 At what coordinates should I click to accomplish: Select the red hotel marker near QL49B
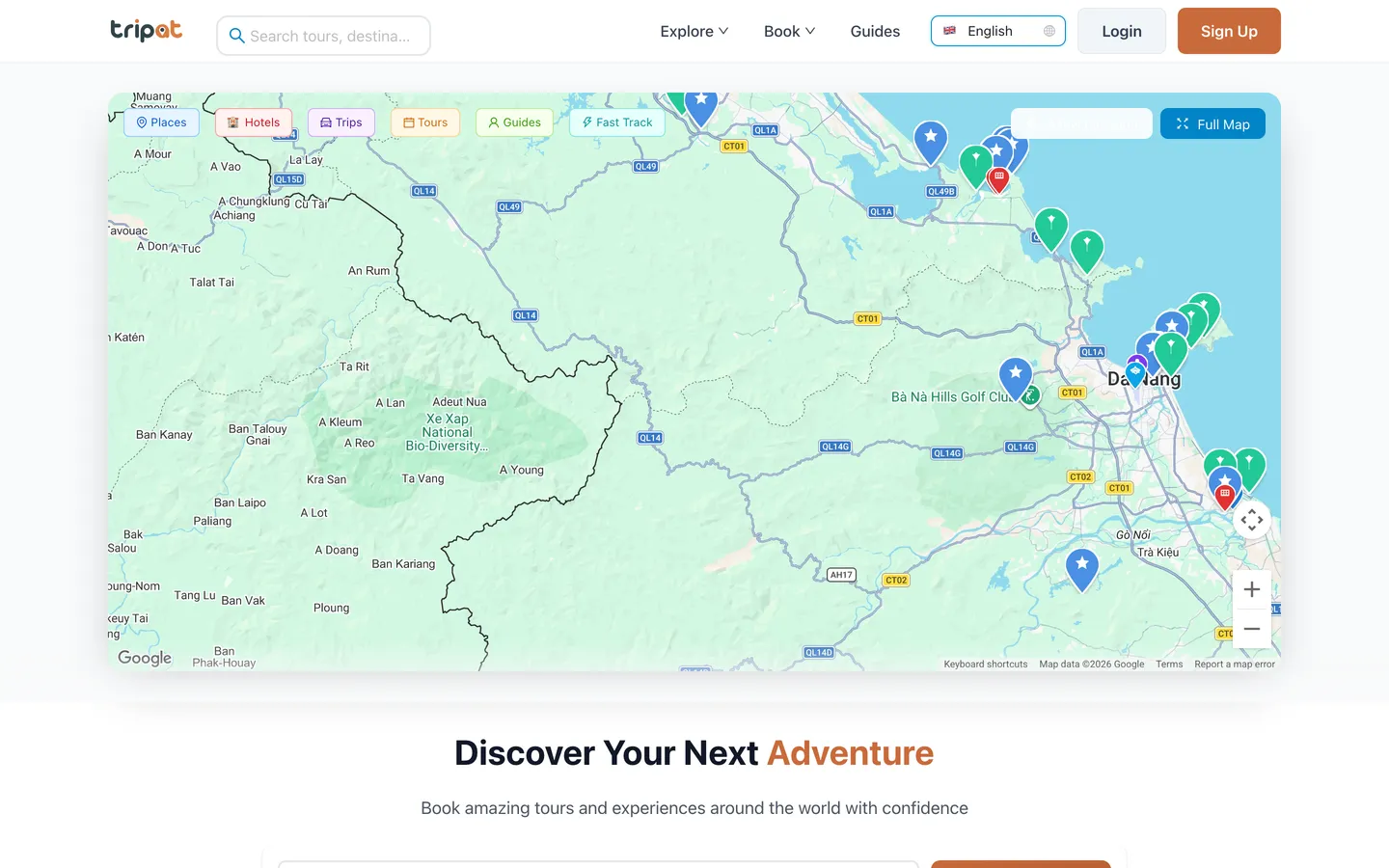tap(999, 179)
